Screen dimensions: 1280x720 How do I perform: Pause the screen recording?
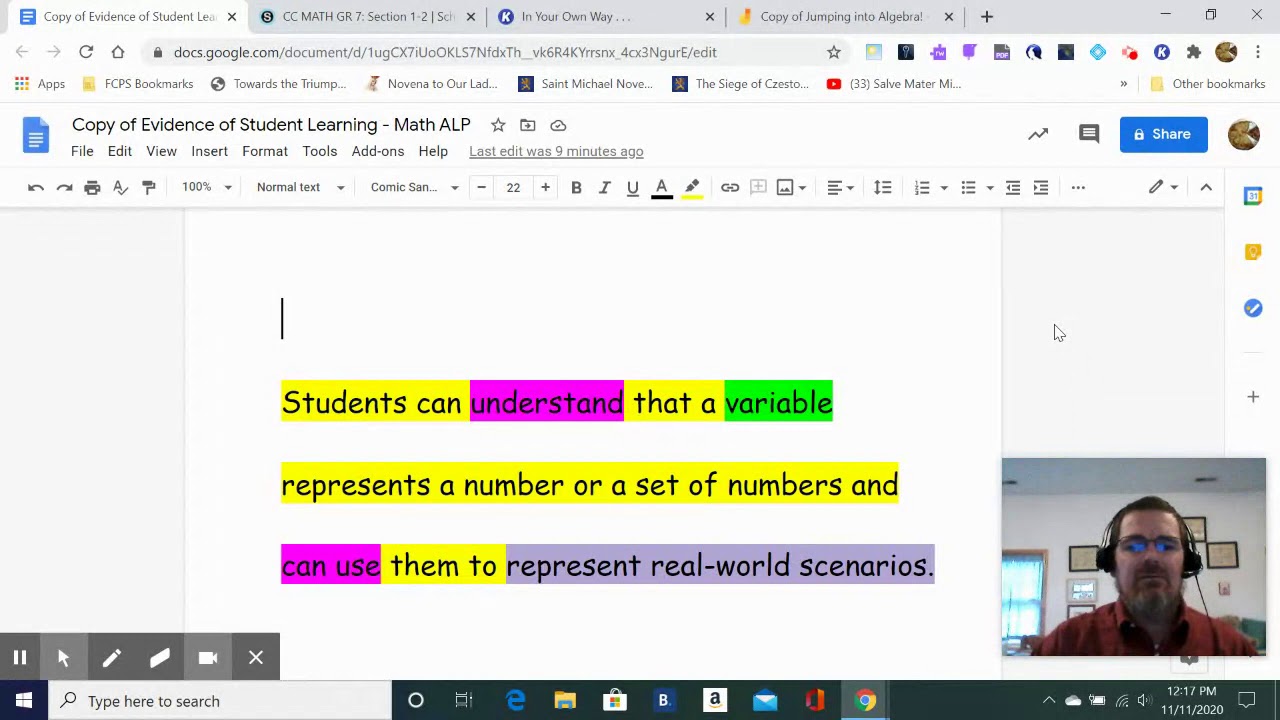pos(19,657)
